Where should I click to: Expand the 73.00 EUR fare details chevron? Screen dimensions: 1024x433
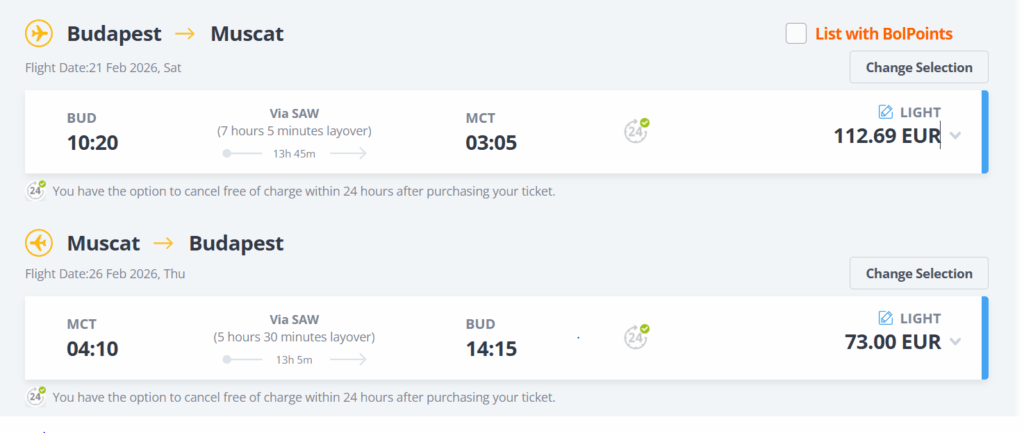tap(955, 342)
